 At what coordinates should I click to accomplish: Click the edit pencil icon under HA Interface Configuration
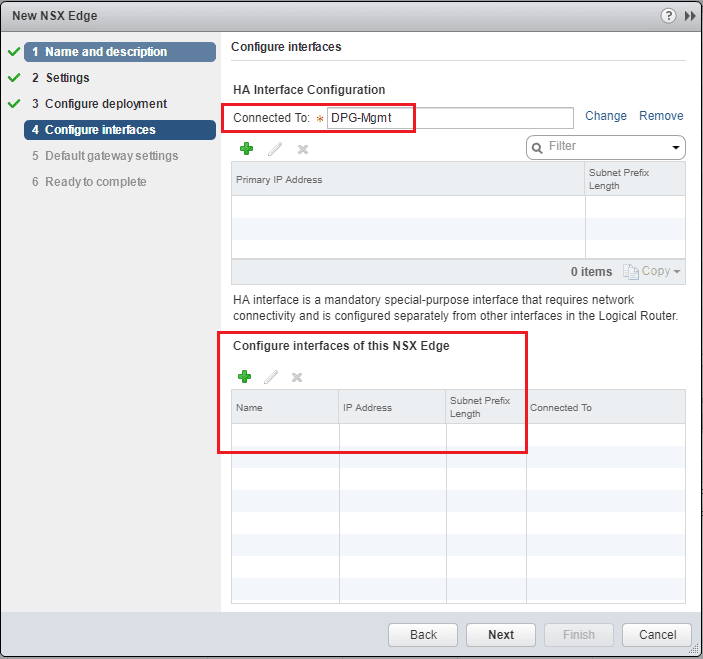[275, 149]
